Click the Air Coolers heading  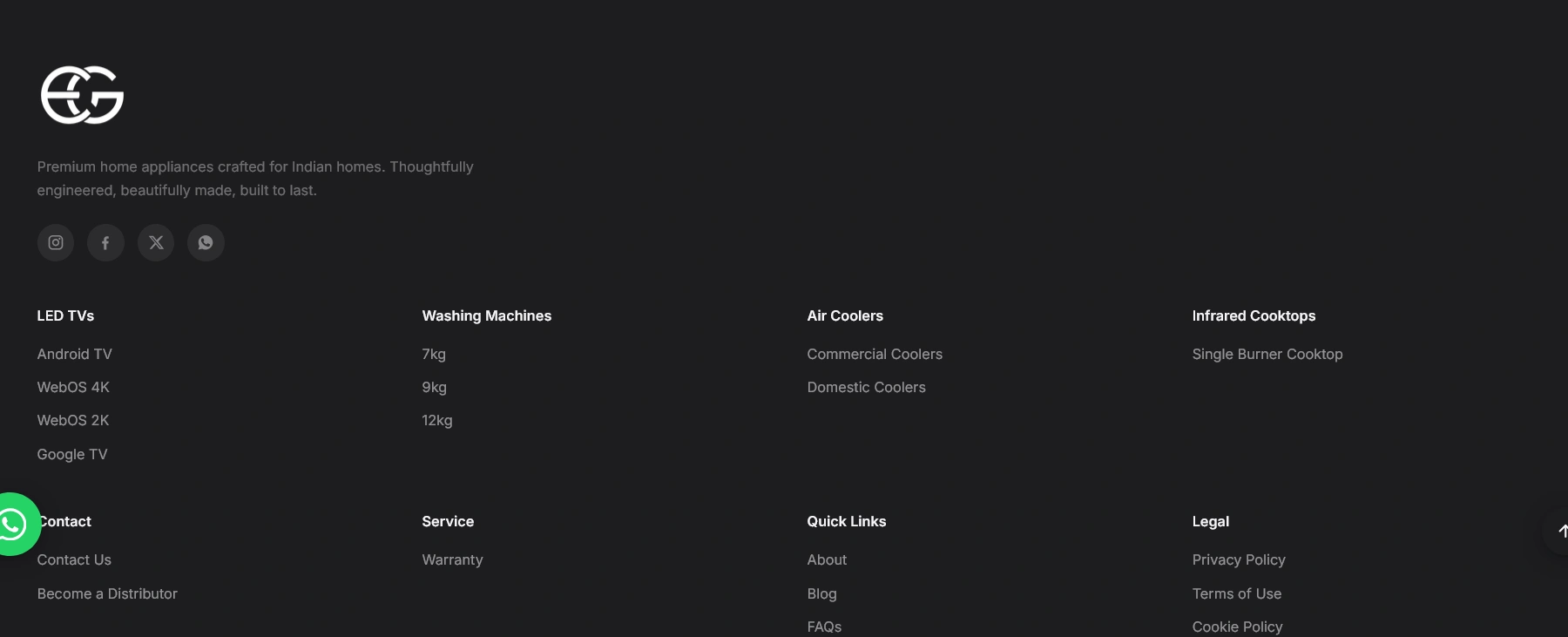(845, 315)
